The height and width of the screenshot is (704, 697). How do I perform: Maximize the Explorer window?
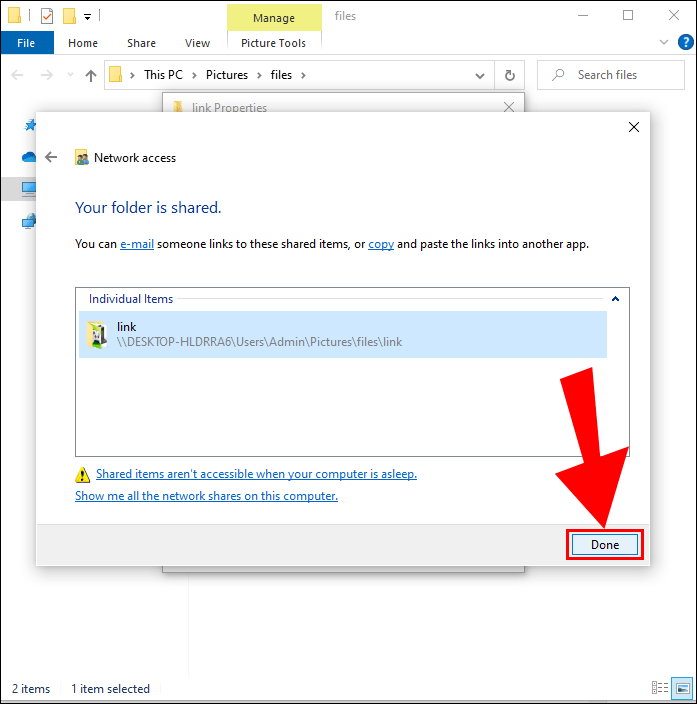pyautogui.click(x=628, y=15)
